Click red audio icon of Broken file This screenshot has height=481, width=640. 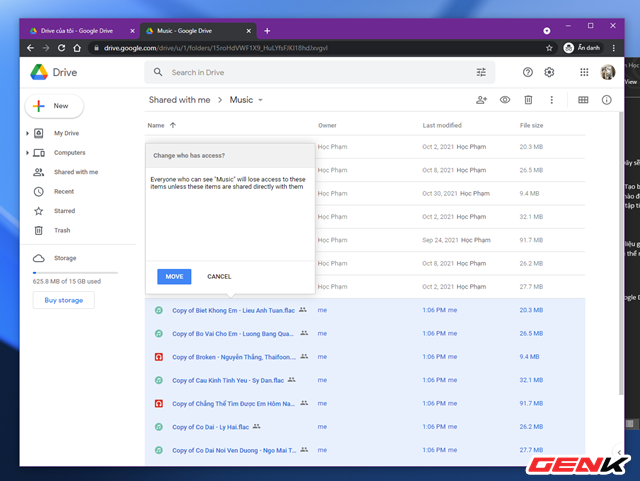159,357
